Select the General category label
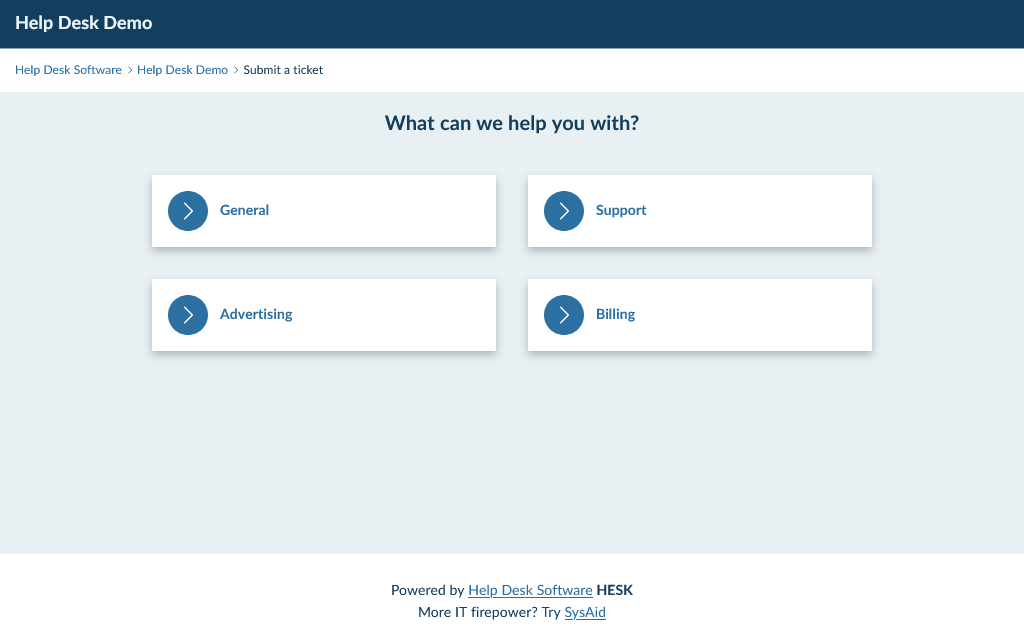Image resolution: width=1024 pixels, height=640 pixels. (x=244, y=211)
